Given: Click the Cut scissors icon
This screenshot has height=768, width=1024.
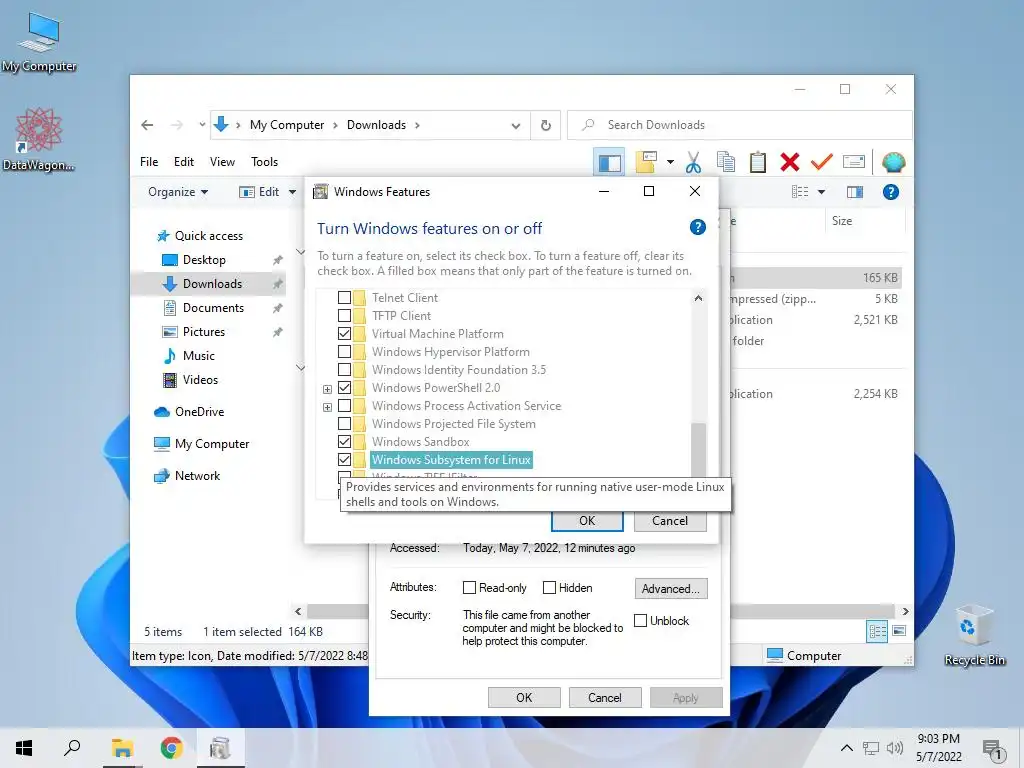Looking at the screenshot, I should [694, 162].
